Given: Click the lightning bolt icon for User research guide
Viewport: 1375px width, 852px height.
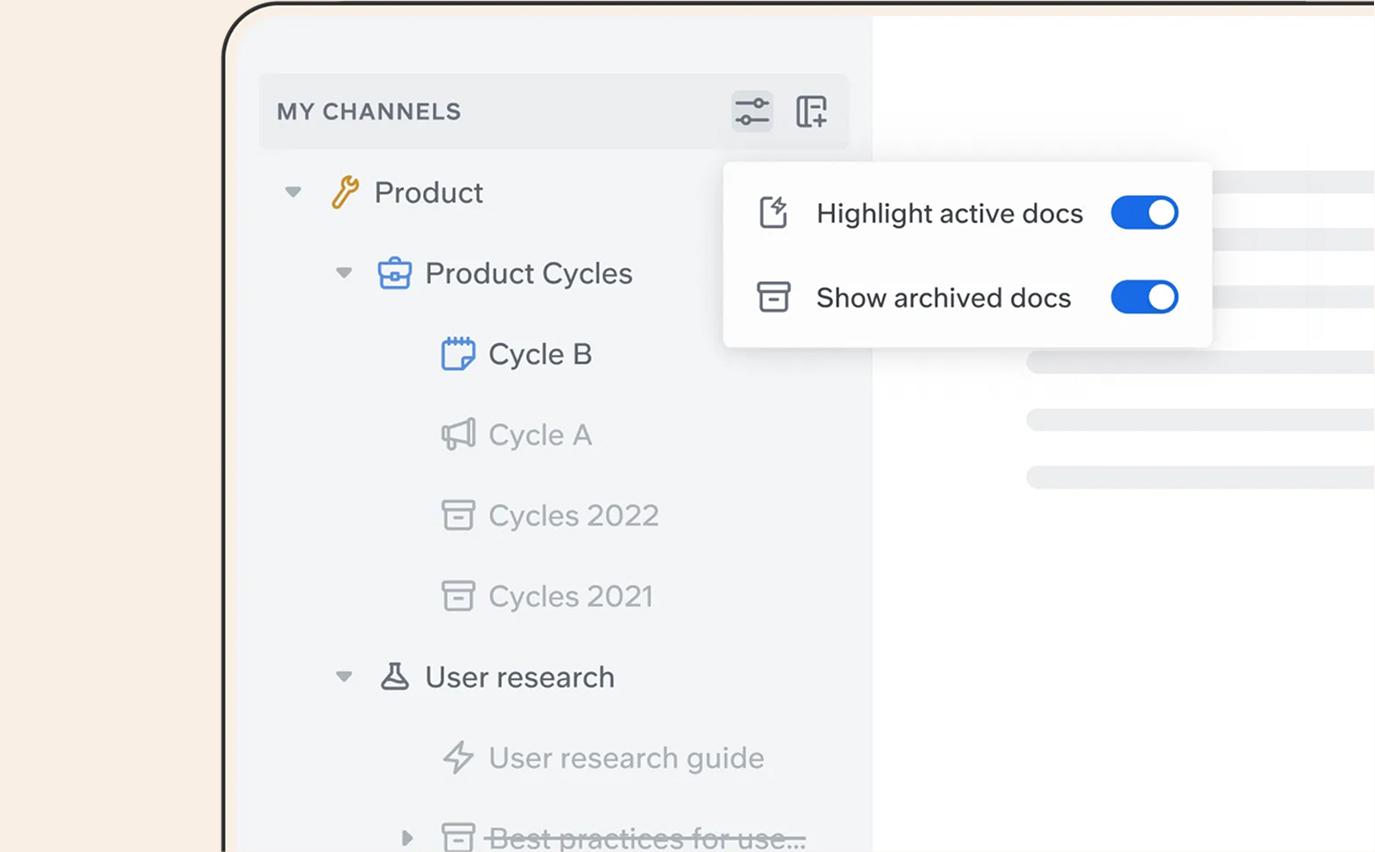Looking at the screenshot, I should coord(458,758).
